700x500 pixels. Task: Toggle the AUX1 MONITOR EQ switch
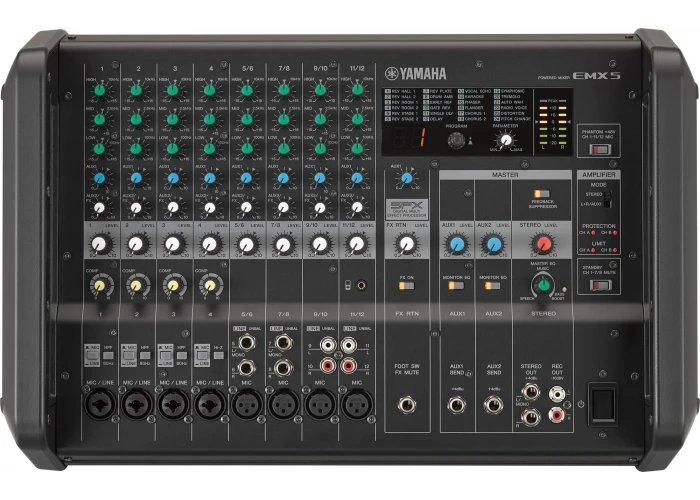click(456, 285)
